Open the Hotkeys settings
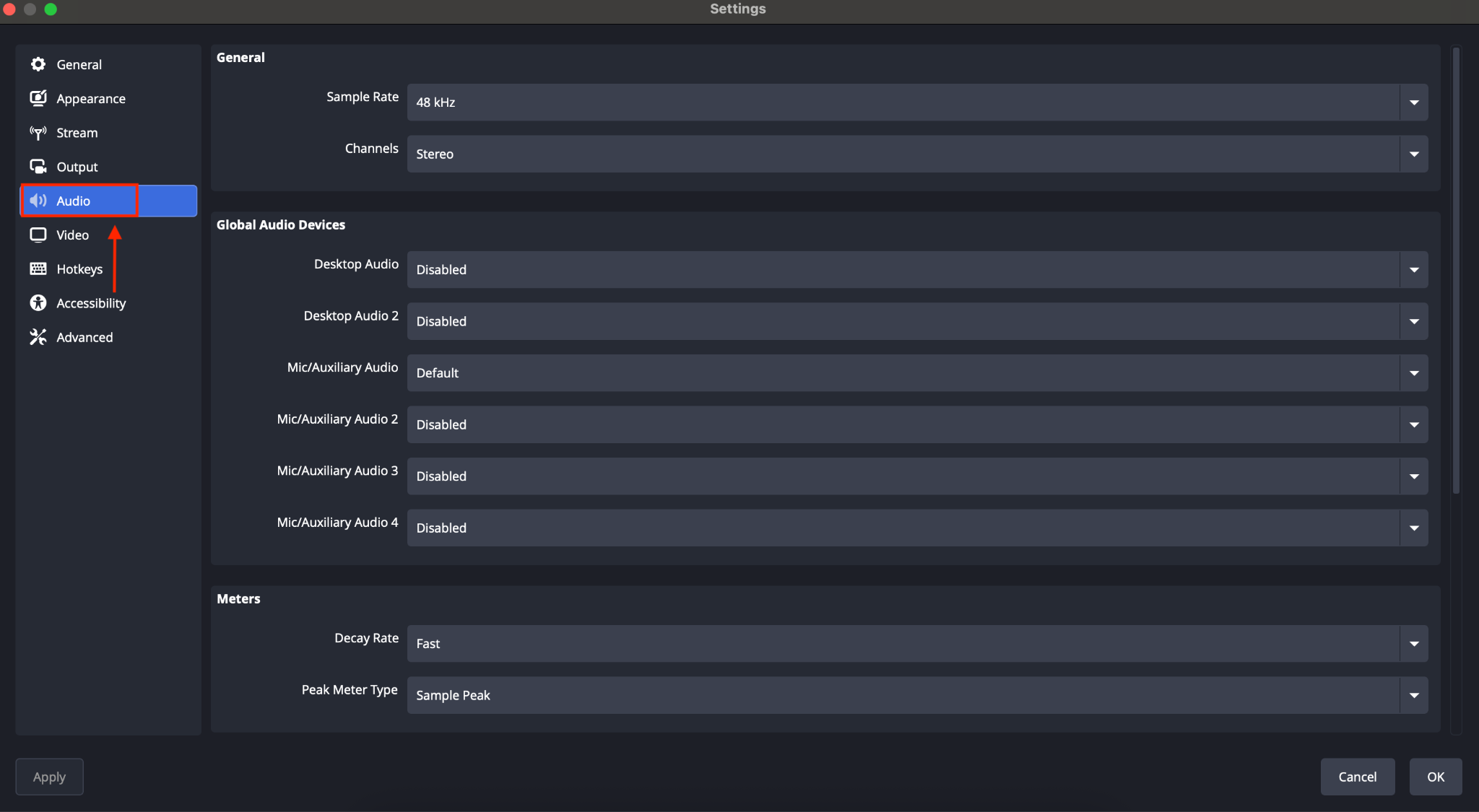This screenshot has height=812, width=1479. (108, 269)
